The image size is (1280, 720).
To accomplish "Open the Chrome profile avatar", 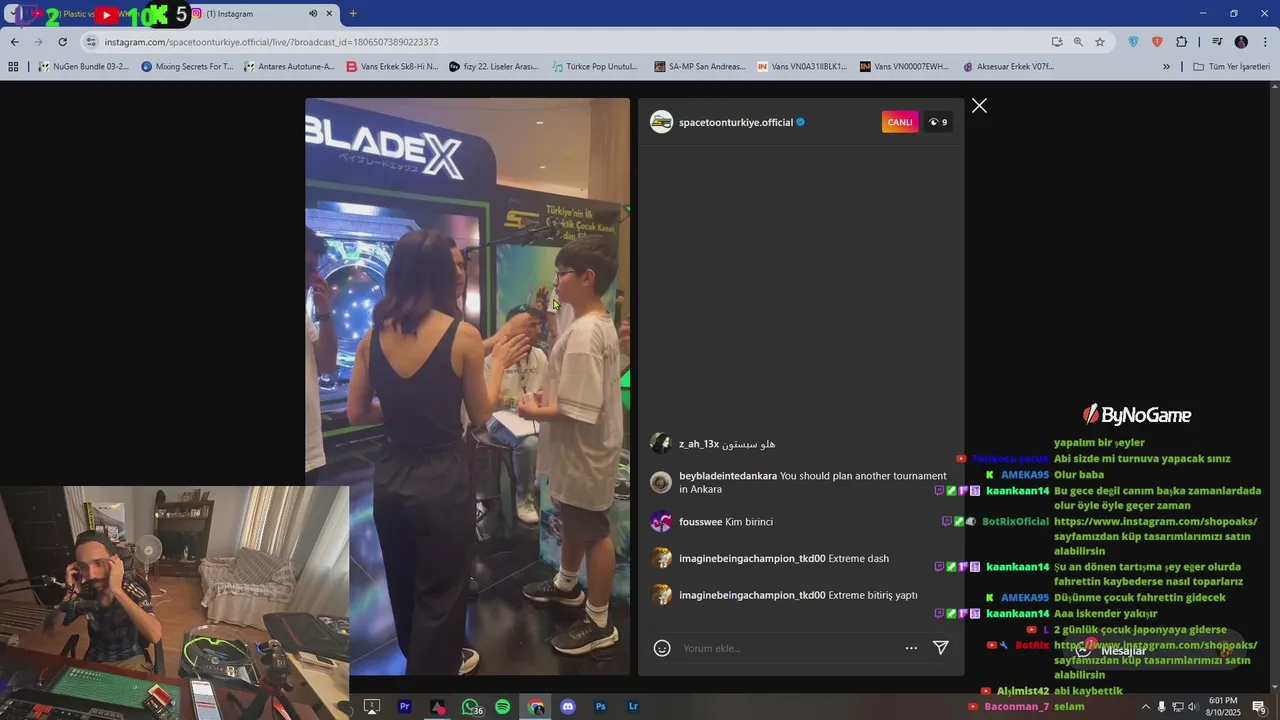I will click(1241, 42).
